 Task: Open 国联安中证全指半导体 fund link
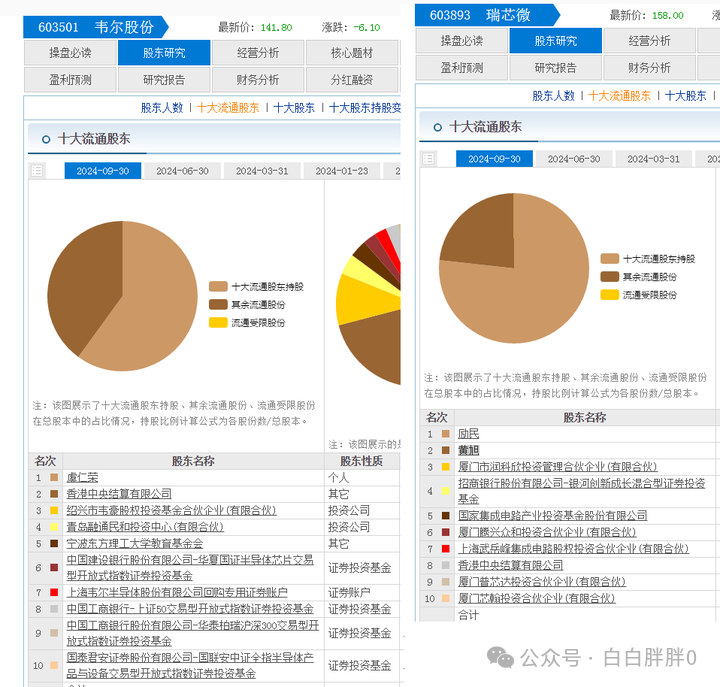pos(190,665)
